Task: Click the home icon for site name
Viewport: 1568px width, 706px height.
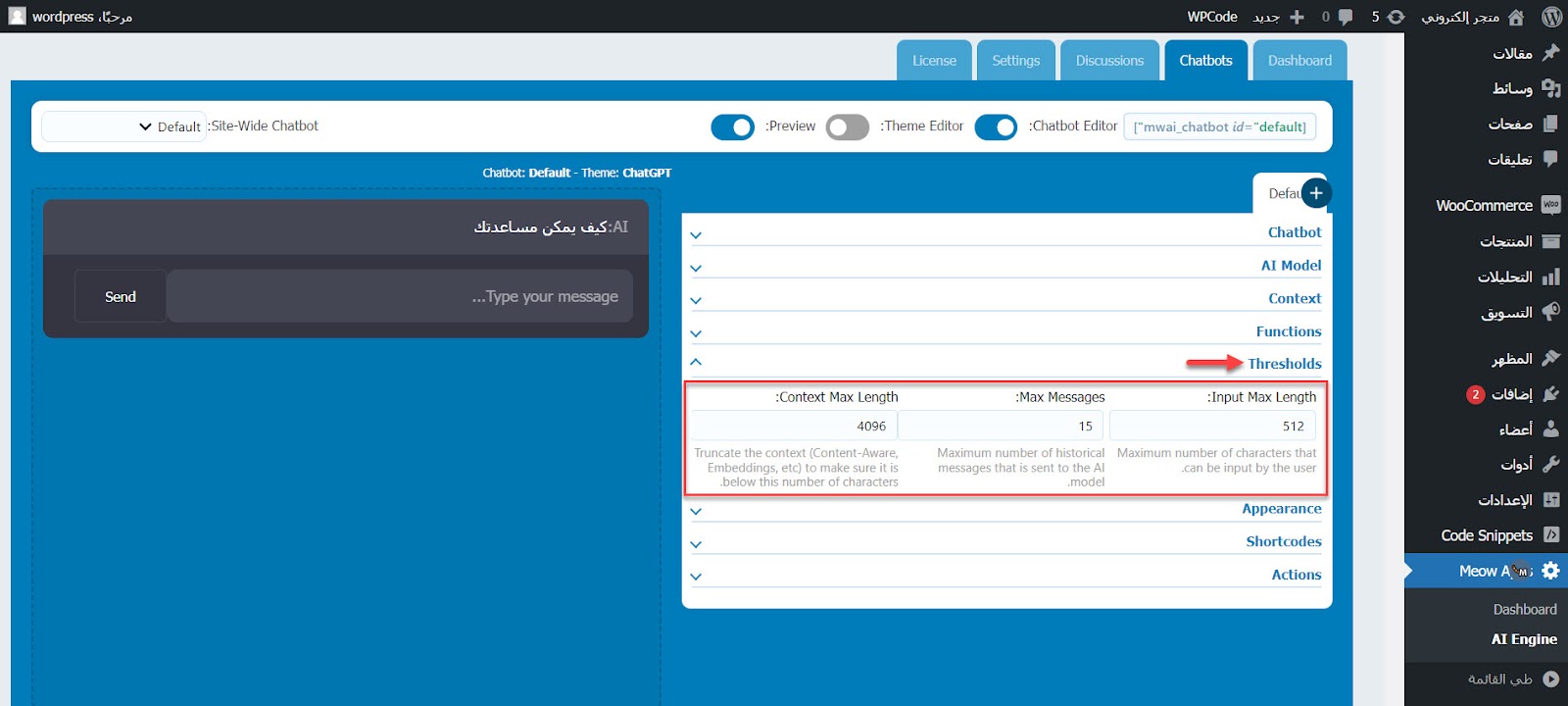Action: tap(1516, 17)
